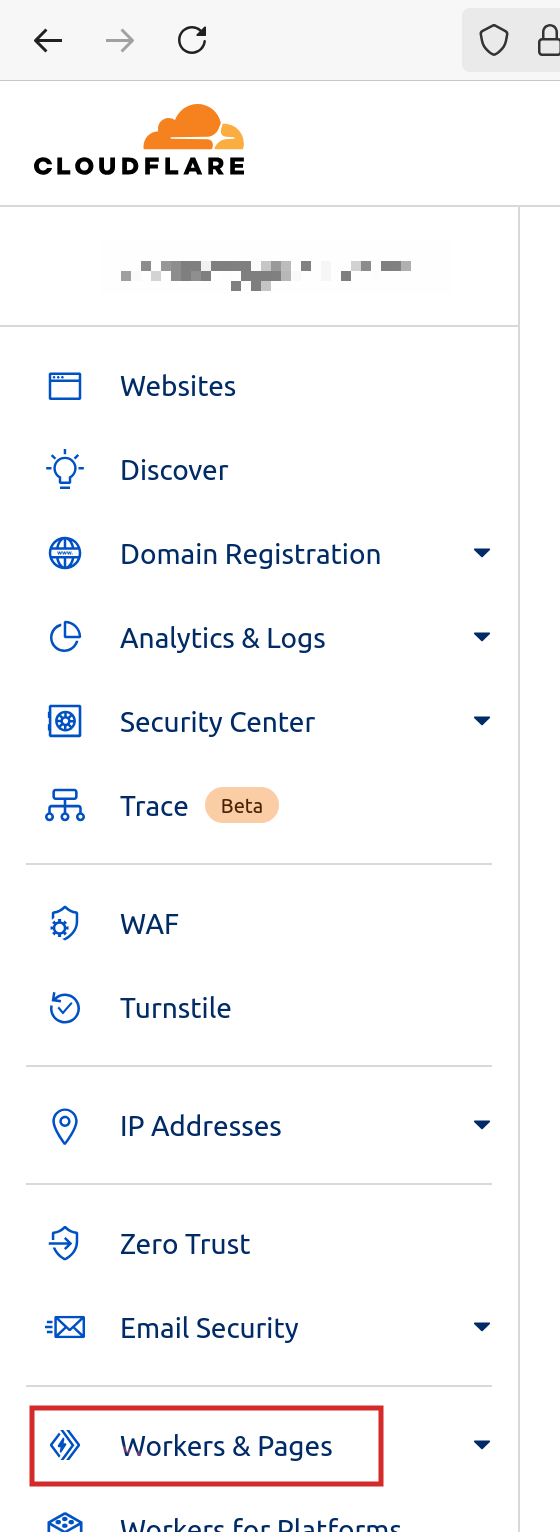The image size is (560, 1532).
Task: Click the browser forward arrow
Action: (x=120, y=40)
